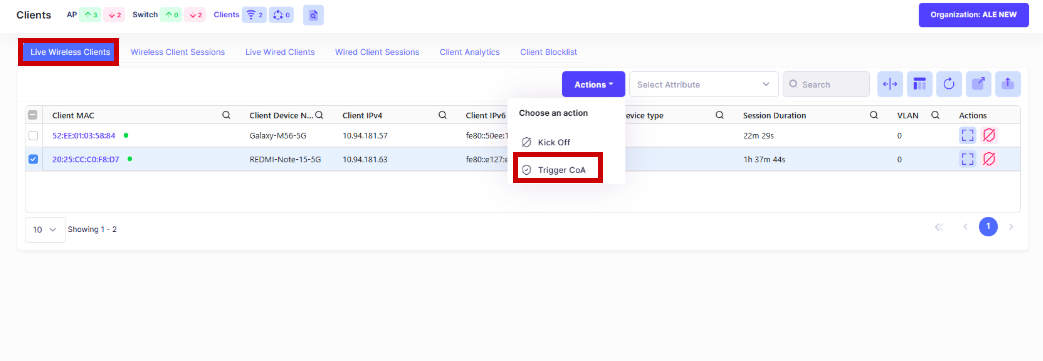
Task: Switch to Live Wireless Clients tab
Action: [70, 52]
